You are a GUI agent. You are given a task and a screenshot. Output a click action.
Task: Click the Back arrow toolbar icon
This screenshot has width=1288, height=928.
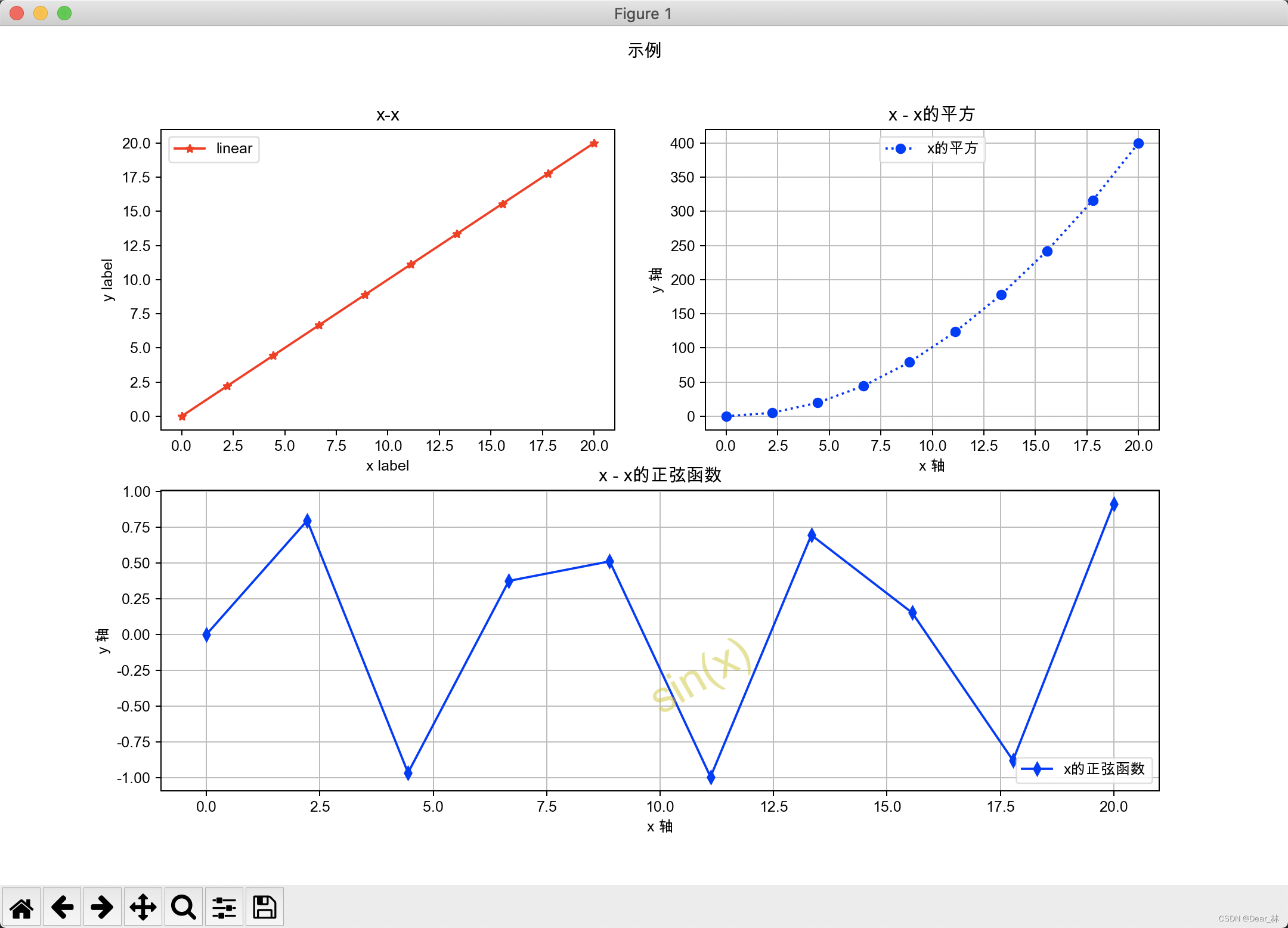coord(62,907)
